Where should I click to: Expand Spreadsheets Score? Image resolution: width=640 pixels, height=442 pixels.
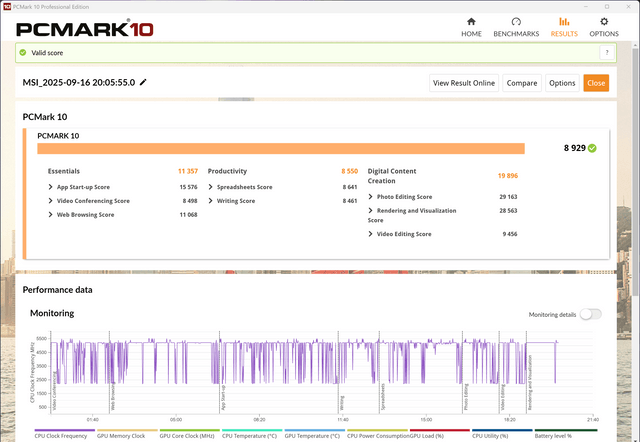[x=210, y=187]
